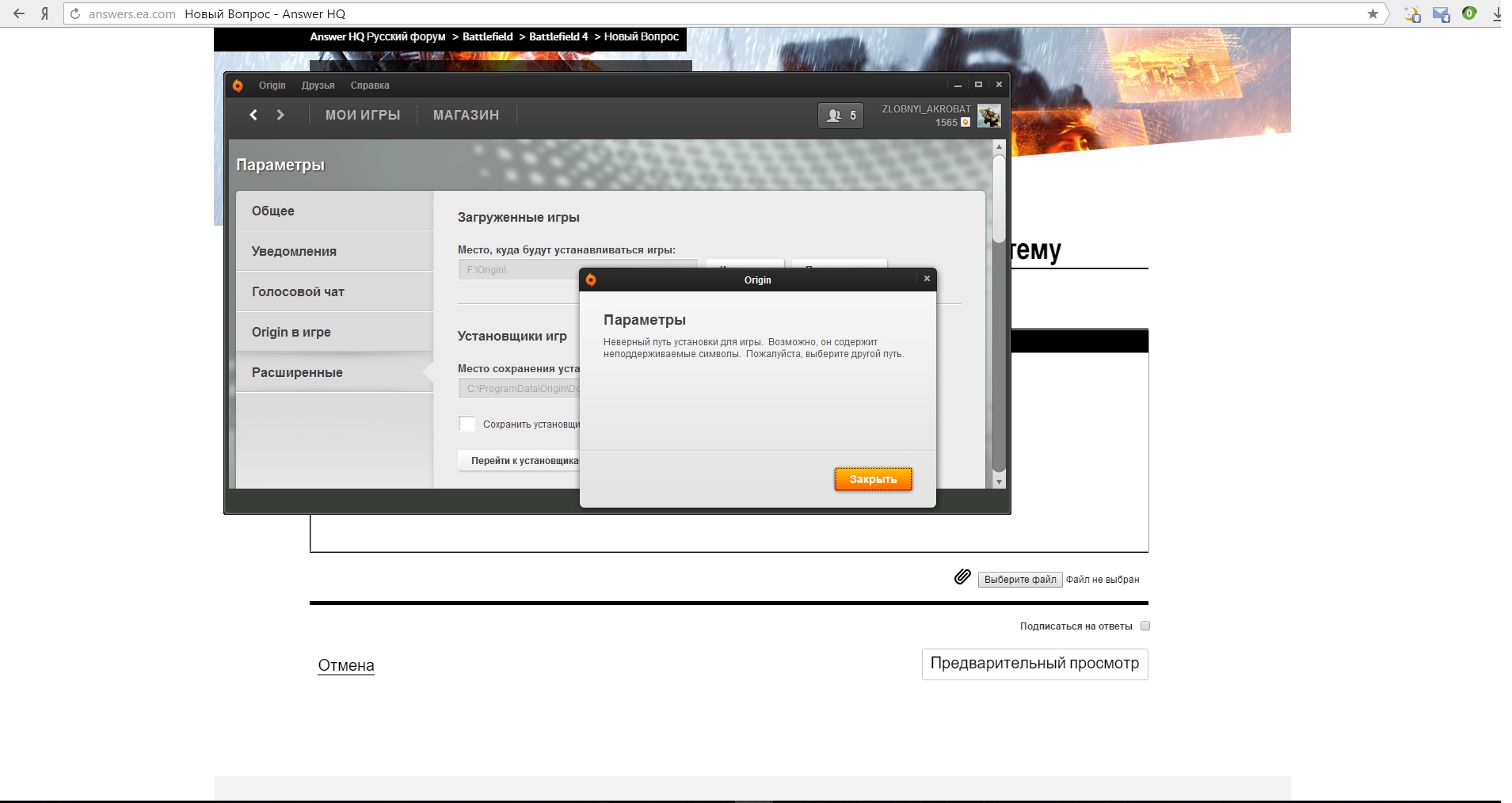
Task: Reload the page via address bar icon
Action: click(x=75, y=13)
